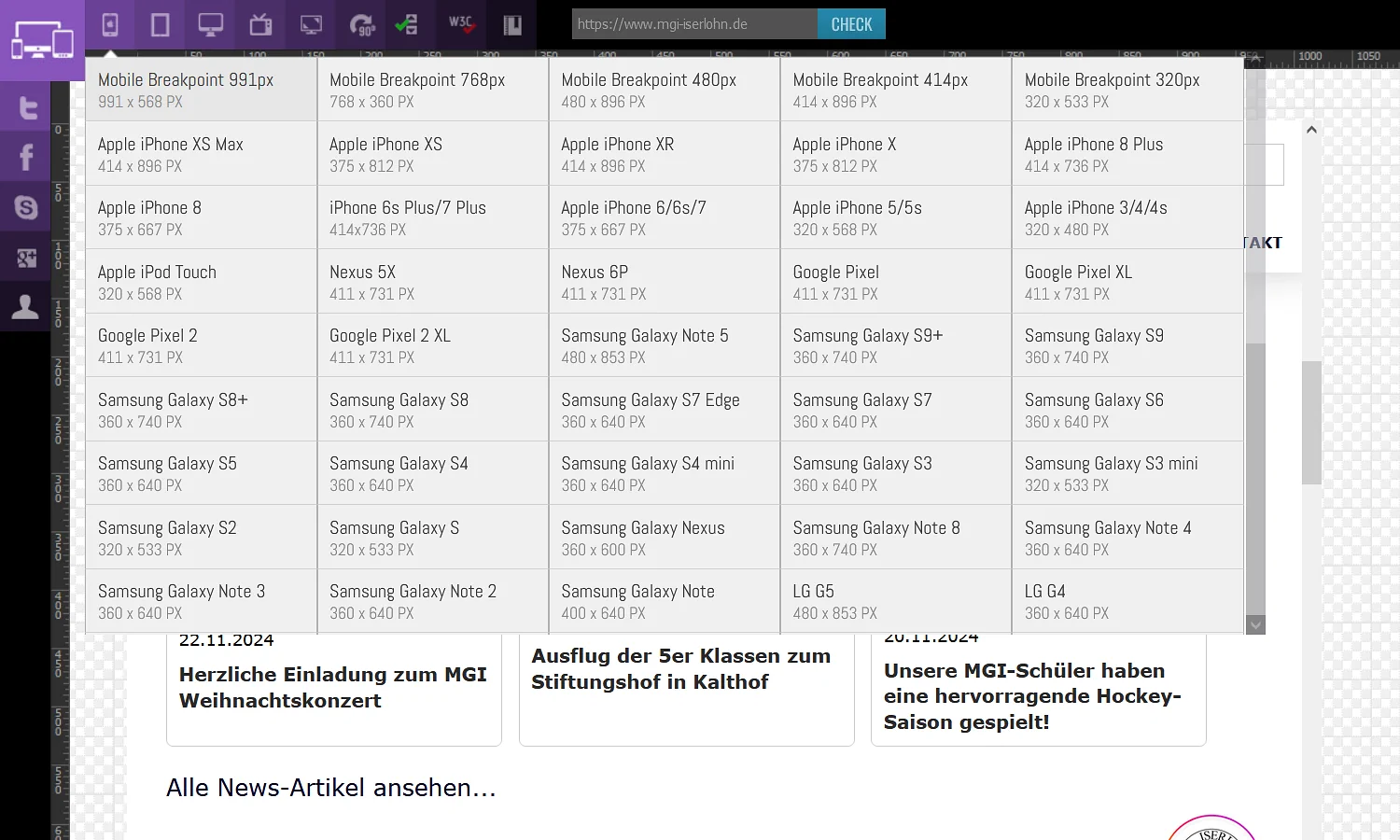
Task: Choose LG G5 device
Action: [x=896, y=601]
